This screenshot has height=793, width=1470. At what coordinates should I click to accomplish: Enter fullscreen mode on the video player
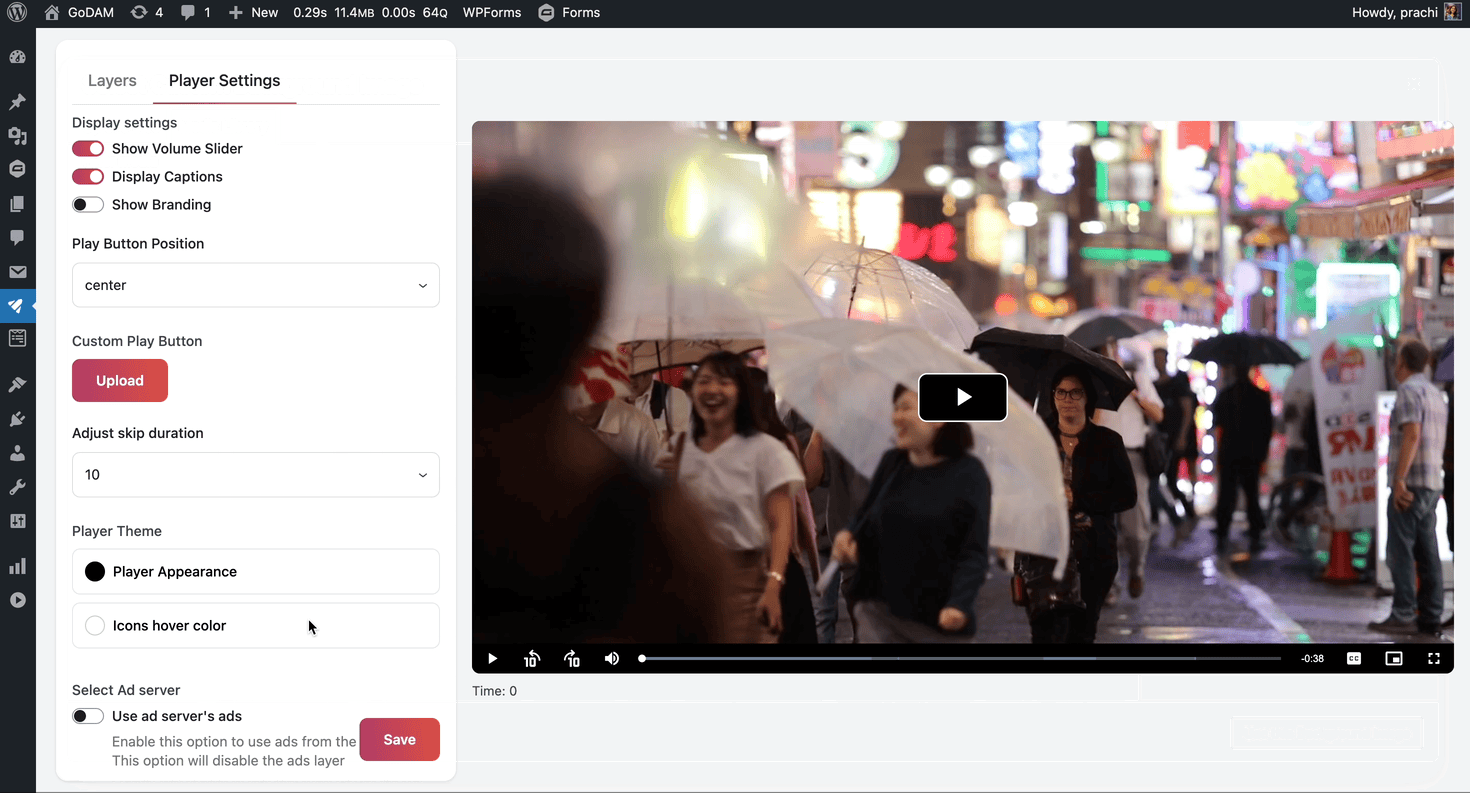point(1434,658)
